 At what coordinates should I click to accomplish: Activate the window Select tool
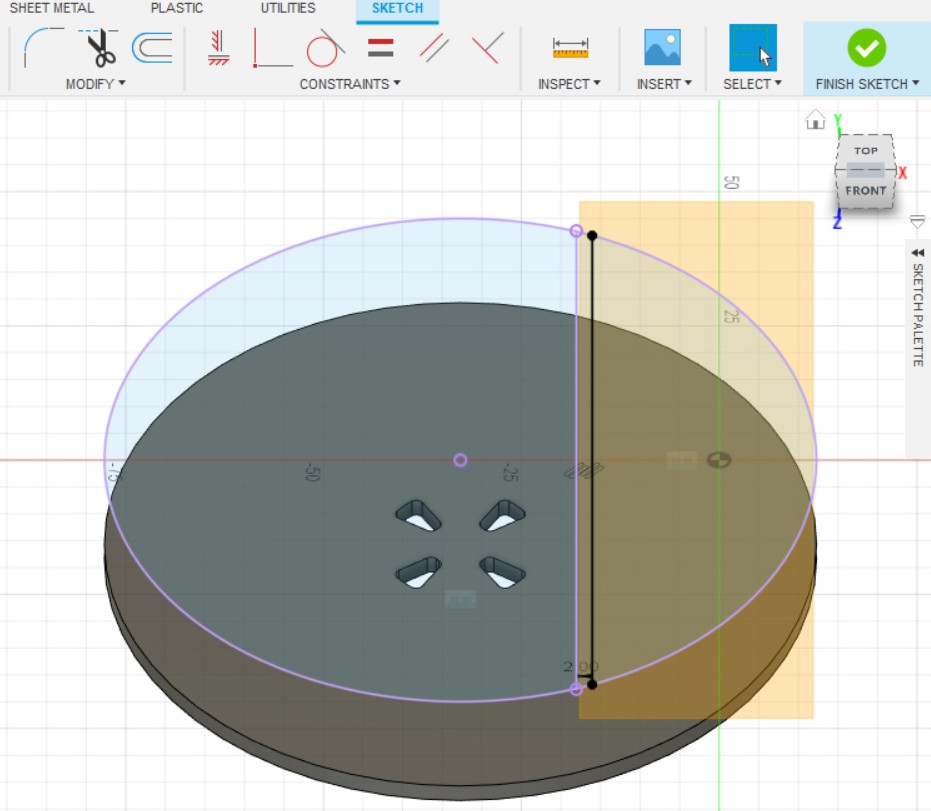click(x=752, y=47)
